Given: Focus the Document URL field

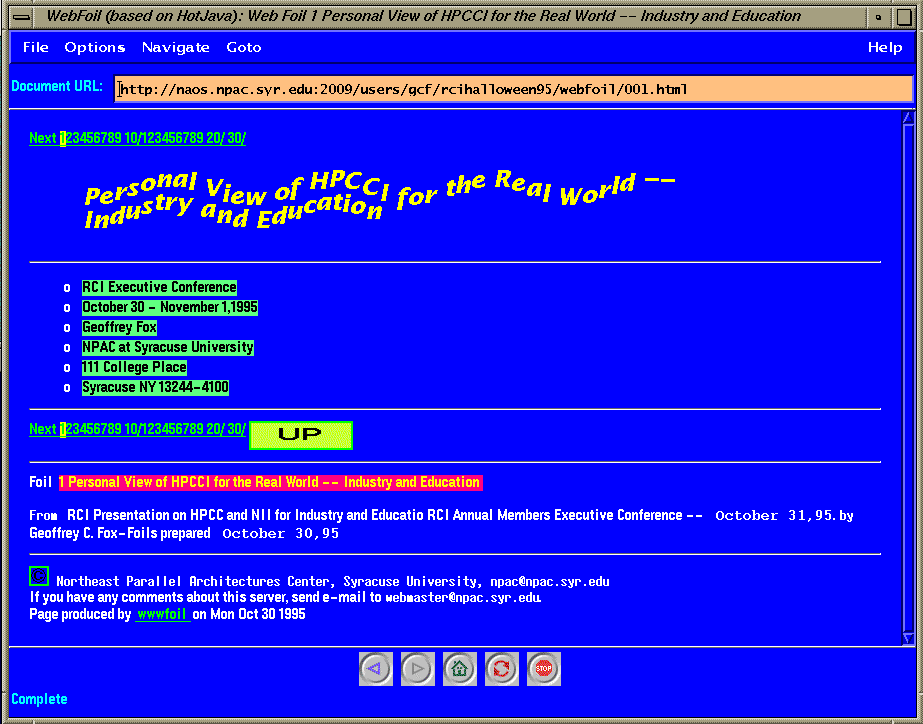Looking at the screenshot, I should (x=513, y=89).
